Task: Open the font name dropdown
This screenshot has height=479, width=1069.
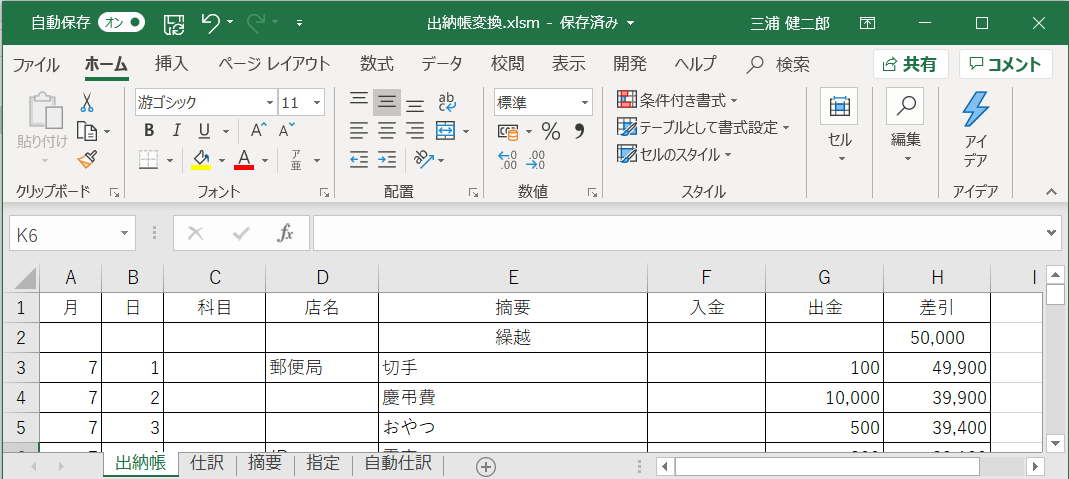Action: pyautogui.click(x=270, y=102)
